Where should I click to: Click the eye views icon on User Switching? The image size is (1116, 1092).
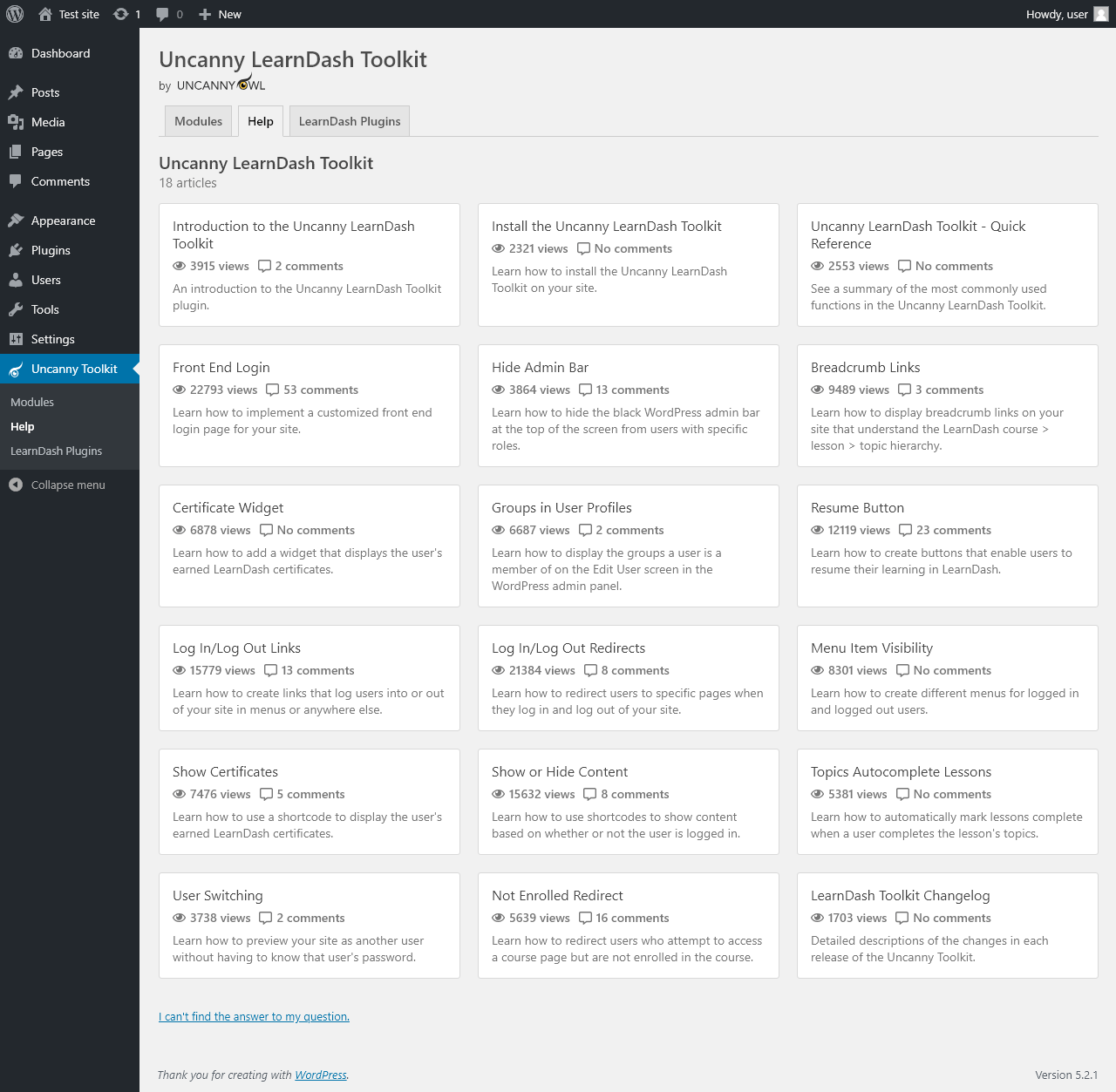coord(180,918)
